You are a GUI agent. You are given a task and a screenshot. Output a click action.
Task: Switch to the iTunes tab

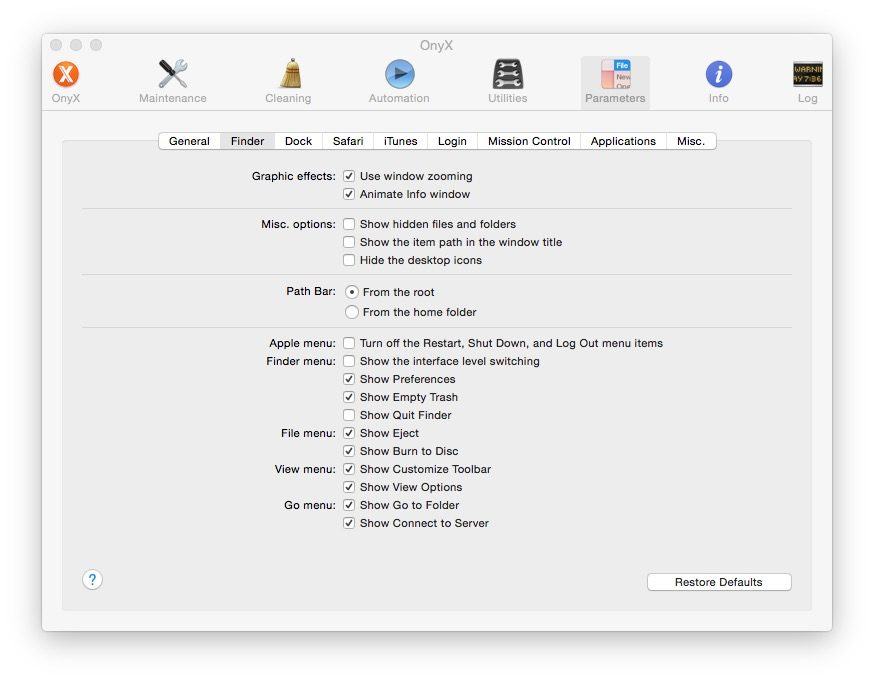point(400,142)
